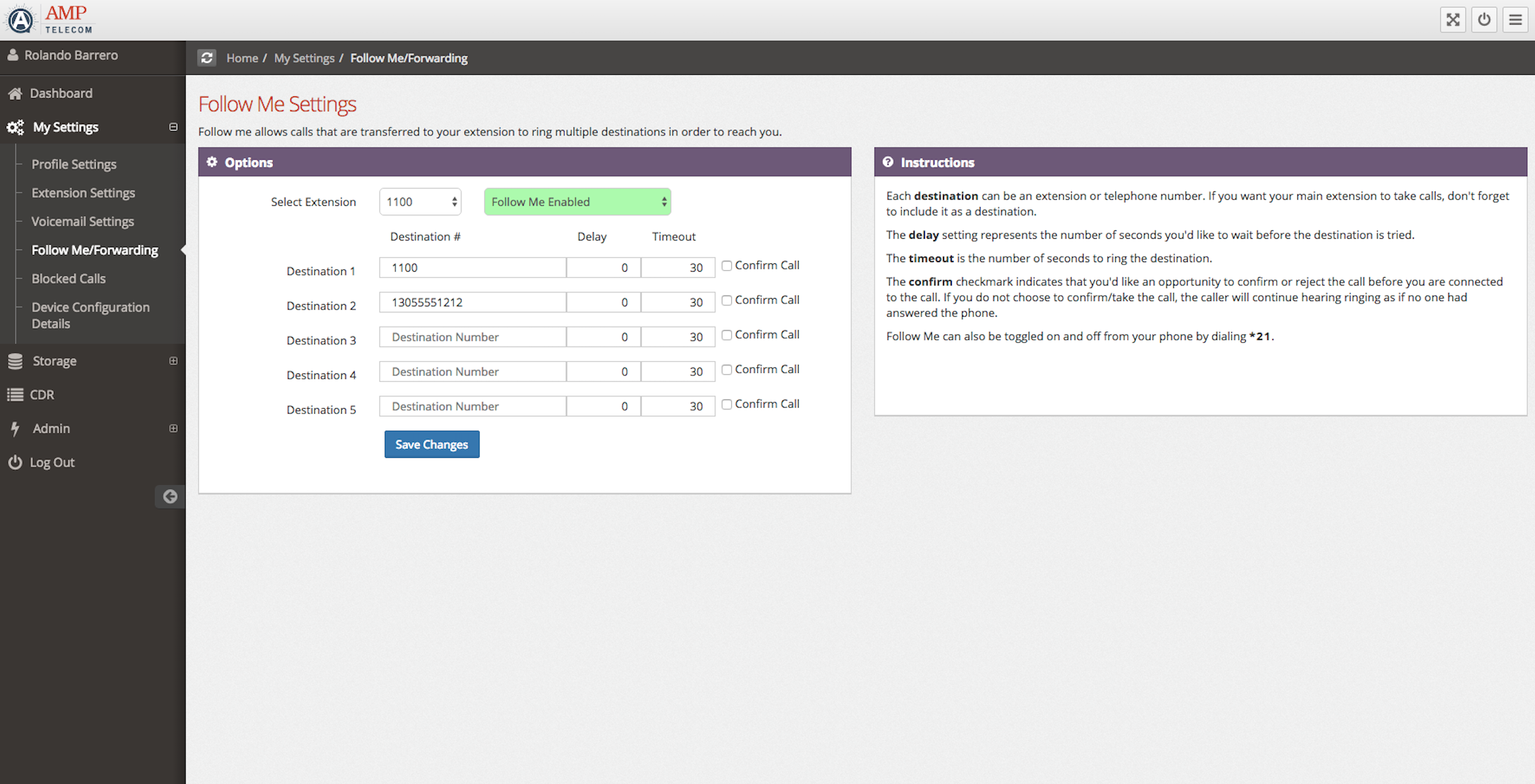Click the refresh icon beside breadcrumb
This screenshot has width=1535, height=784.
coord(207,57)
